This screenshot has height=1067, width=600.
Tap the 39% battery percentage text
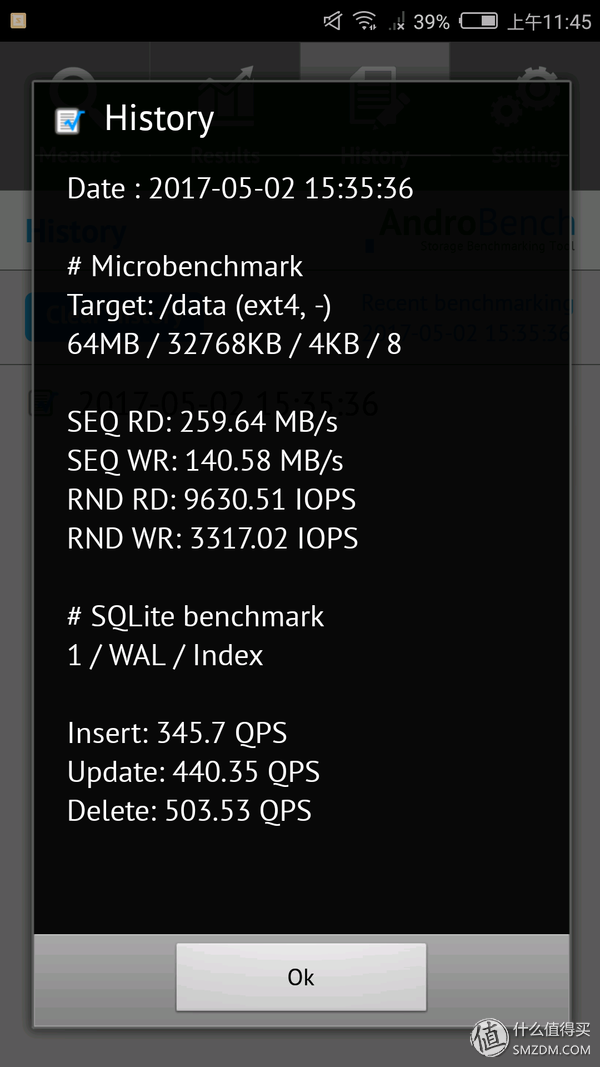[x=431, y=21]
